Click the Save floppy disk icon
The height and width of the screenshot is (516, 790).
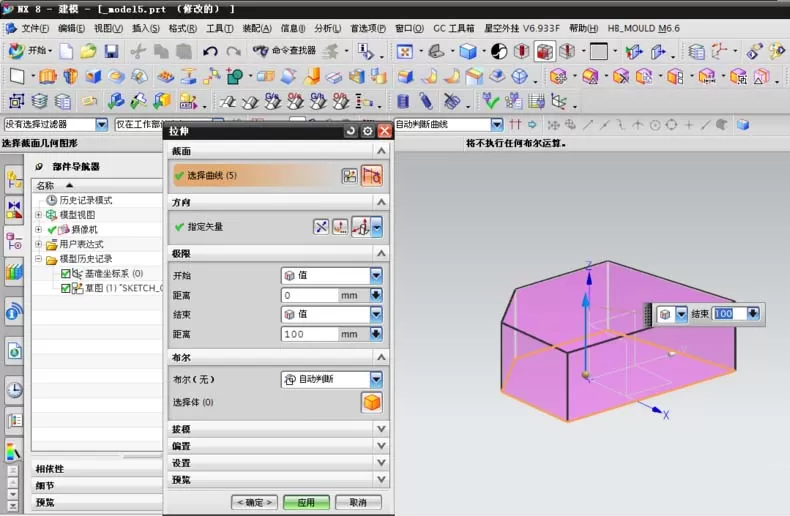tap(111, 51)
